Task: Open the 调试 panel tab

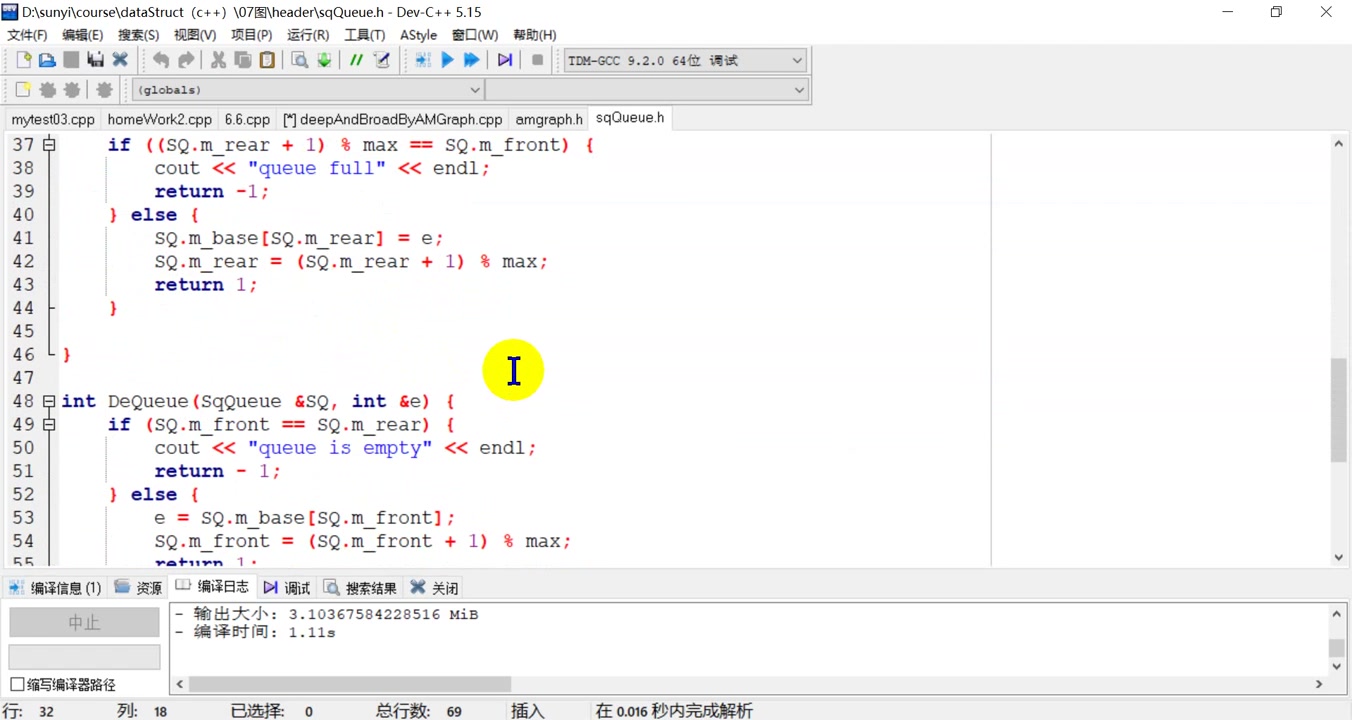Action: [x=287, y=588]
